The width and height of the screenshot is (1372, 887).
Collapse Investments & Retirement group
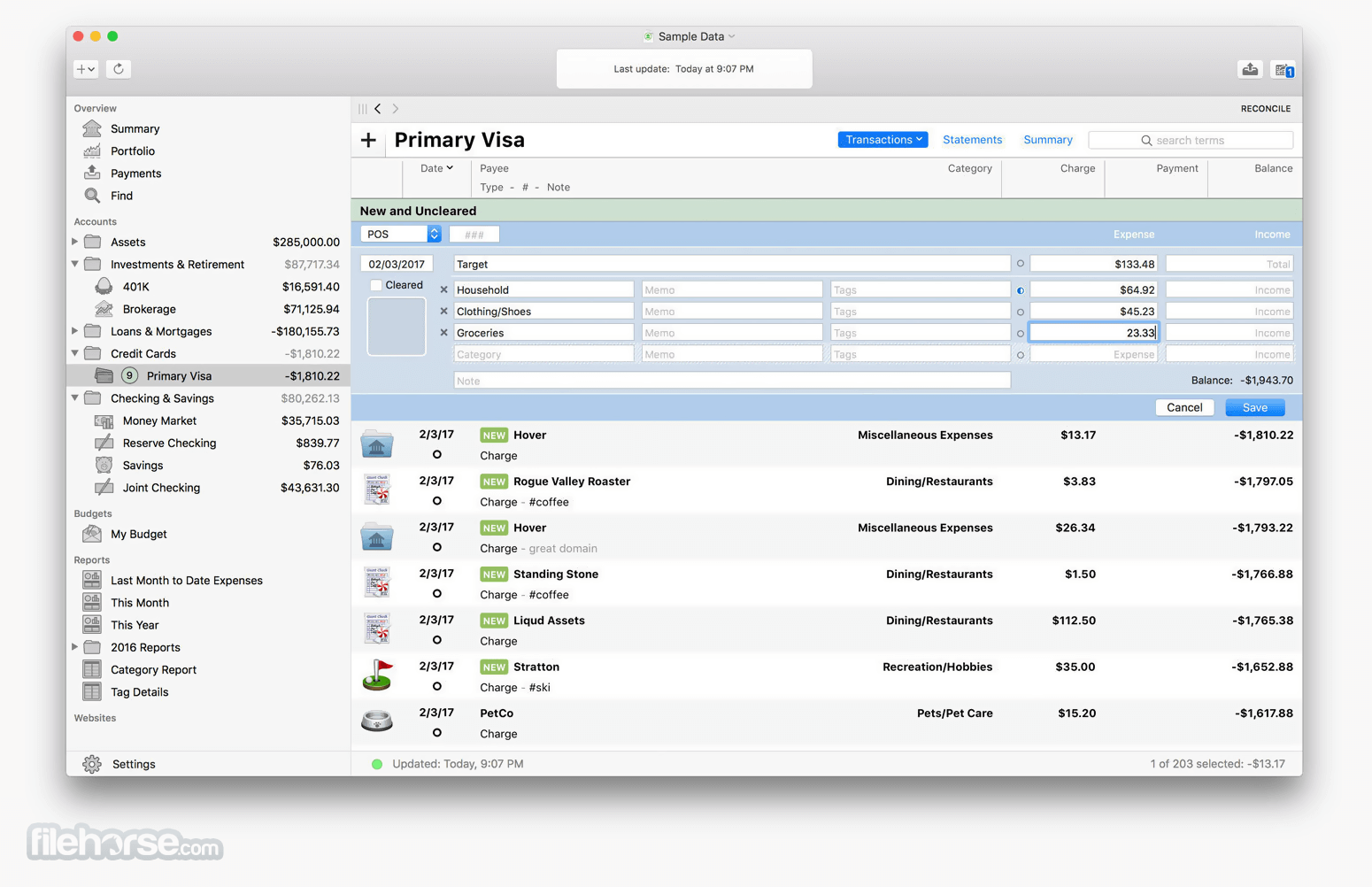click(75, 264)
